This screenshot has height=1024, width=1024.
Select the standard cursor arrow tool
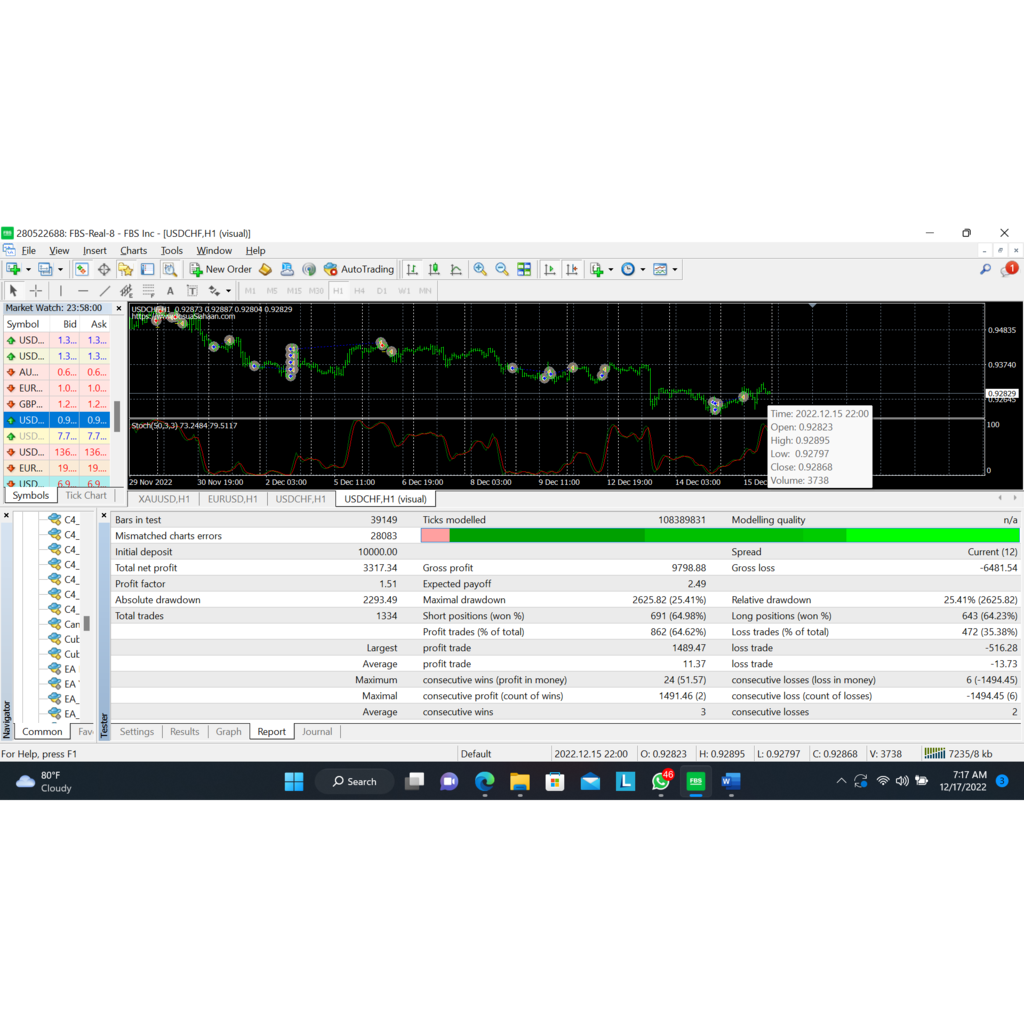click(x=13, y=291)
